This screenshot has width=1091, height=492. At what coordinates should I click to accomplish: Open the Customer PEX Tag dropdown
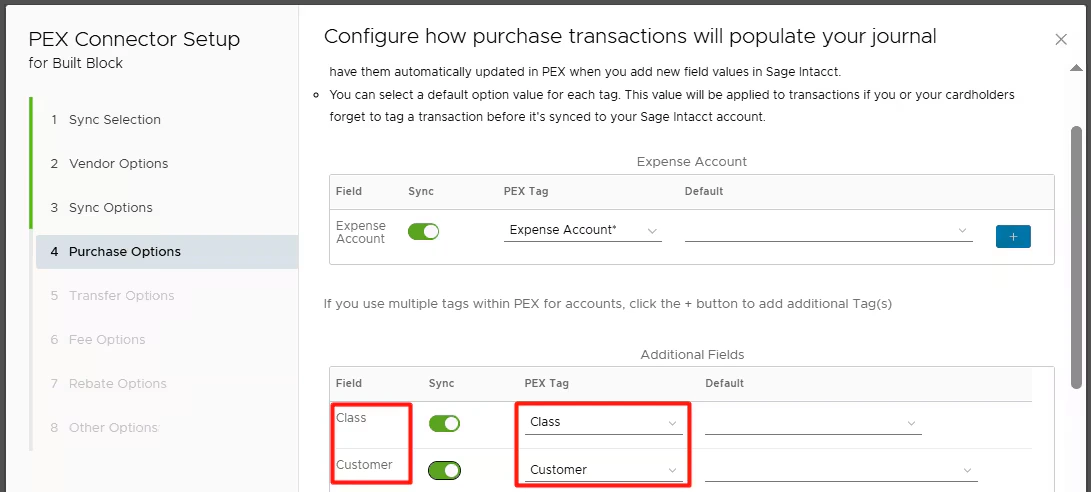[603, 470]
